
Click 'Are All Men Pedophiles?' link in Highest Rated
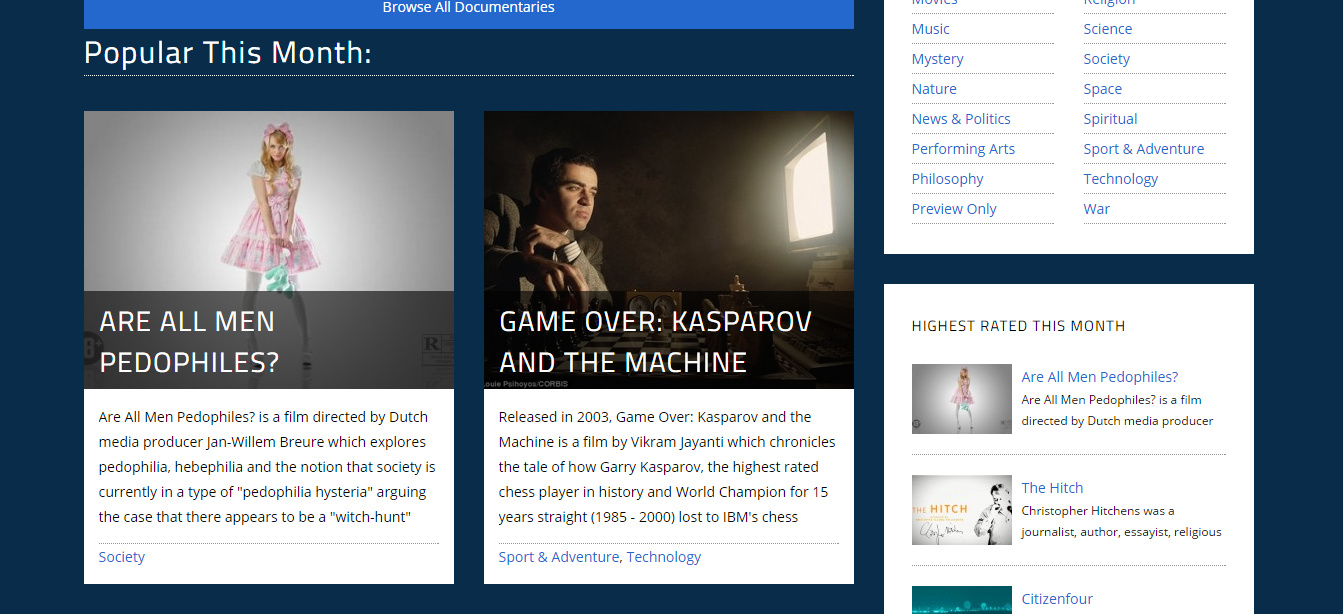(1100, 377)
